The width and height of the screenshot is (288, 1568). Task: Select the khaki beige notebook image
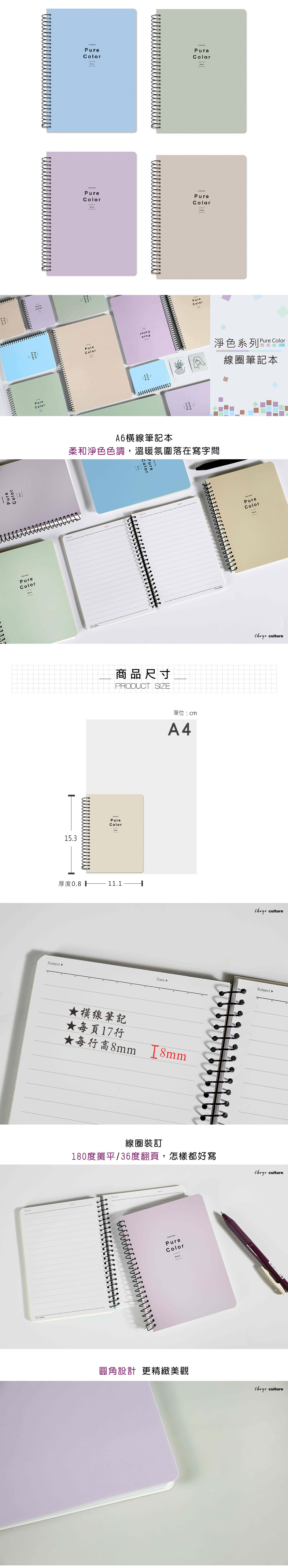(198, 217)
